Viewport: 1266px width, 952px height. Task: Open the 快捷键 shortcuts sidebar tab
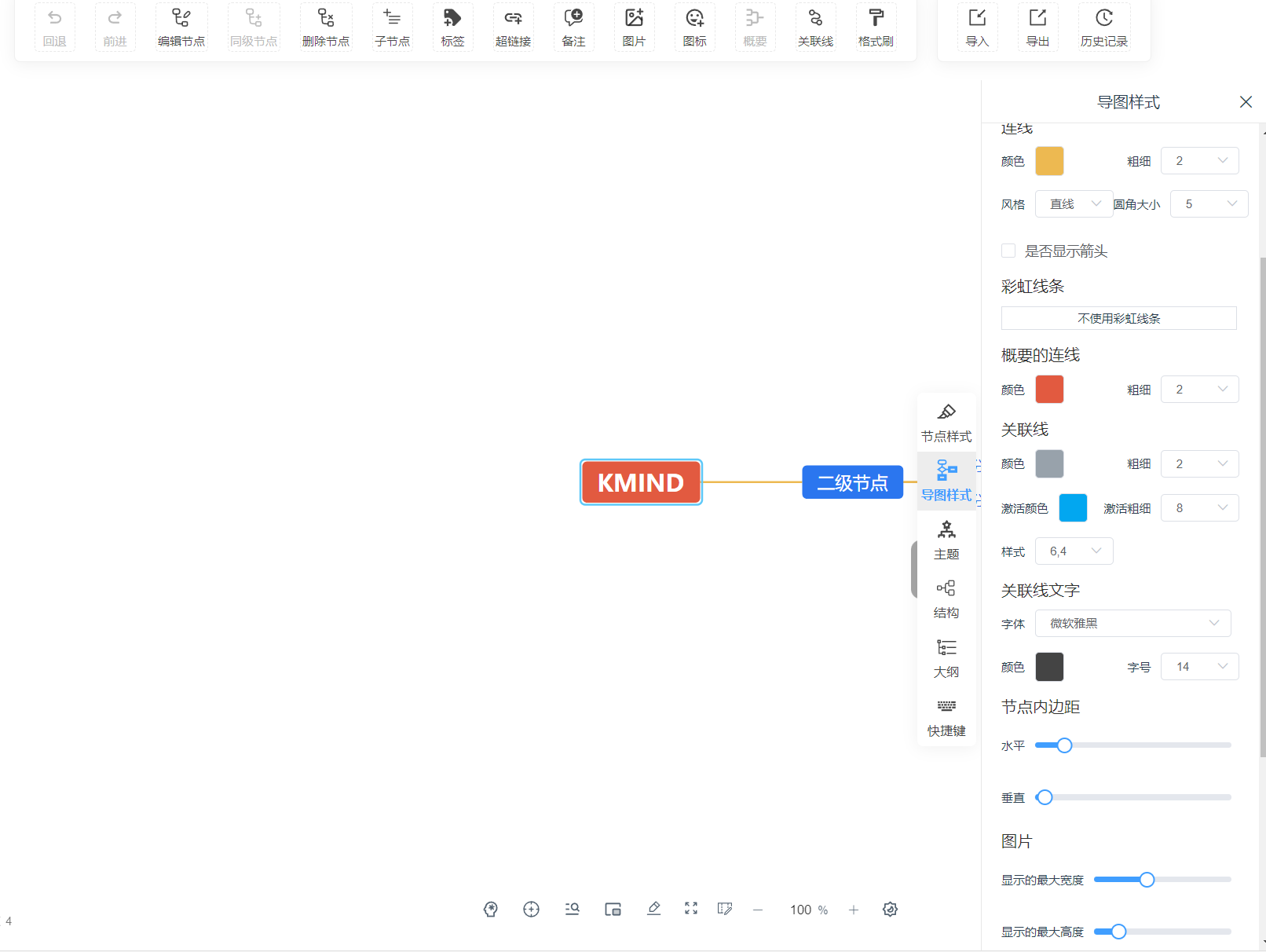(946, 717)
